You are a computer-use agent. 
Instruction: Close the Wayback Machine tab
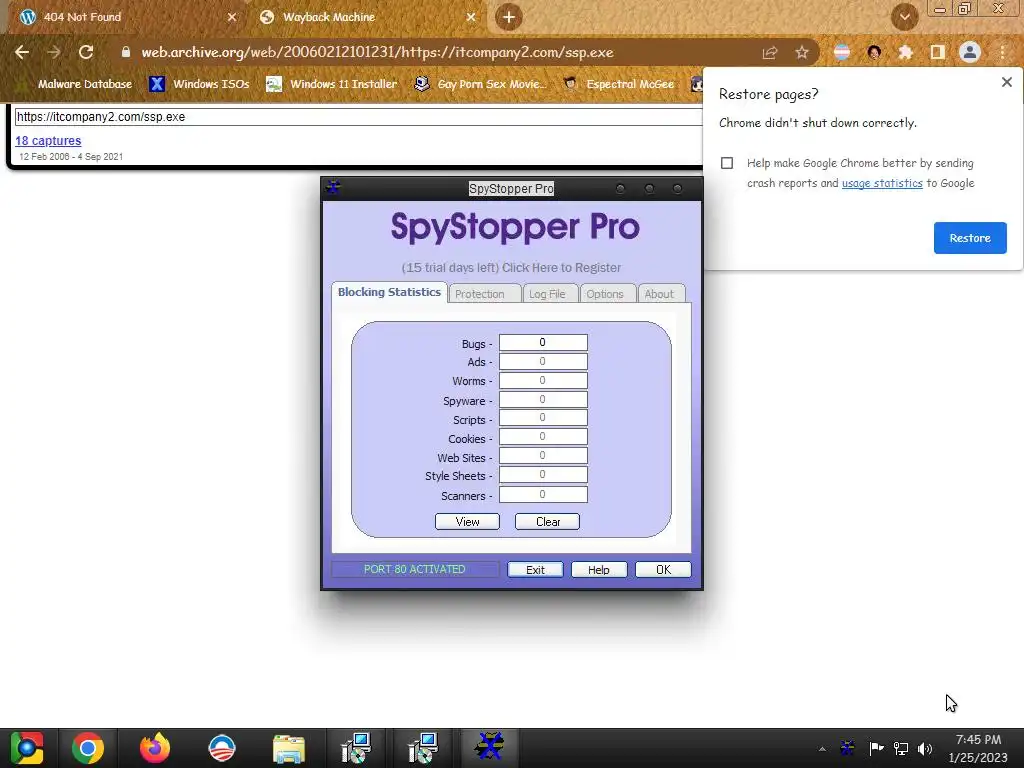click(471, 17)
